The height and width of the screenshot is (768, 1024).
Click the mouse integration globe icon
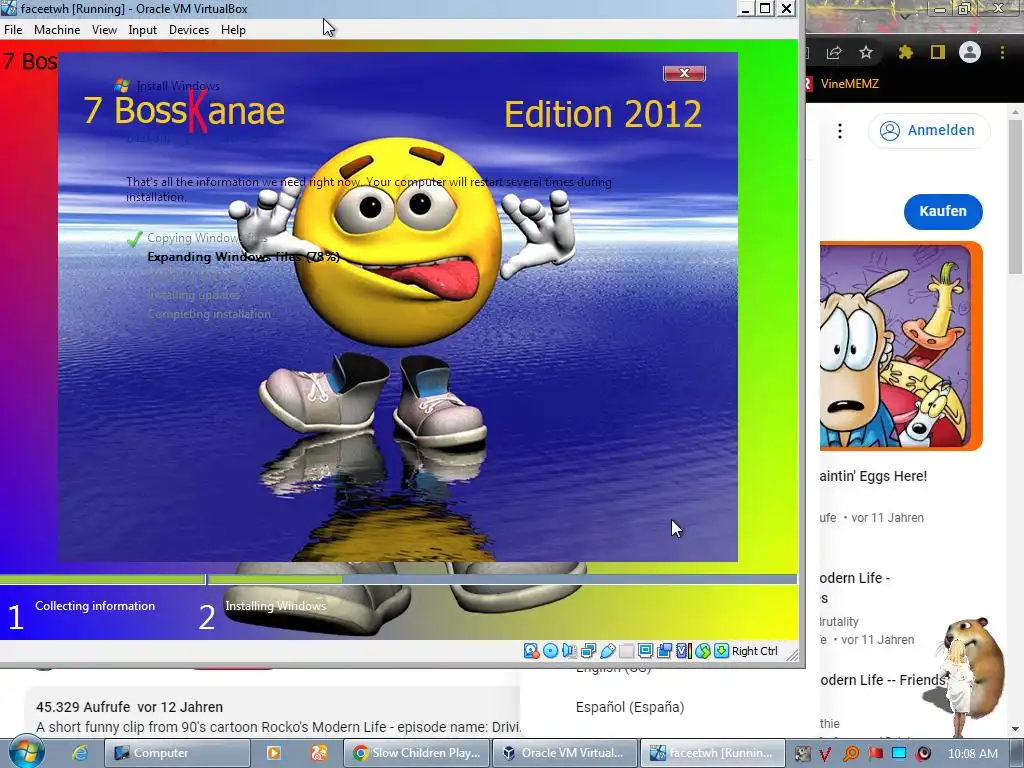coord(703,651)
